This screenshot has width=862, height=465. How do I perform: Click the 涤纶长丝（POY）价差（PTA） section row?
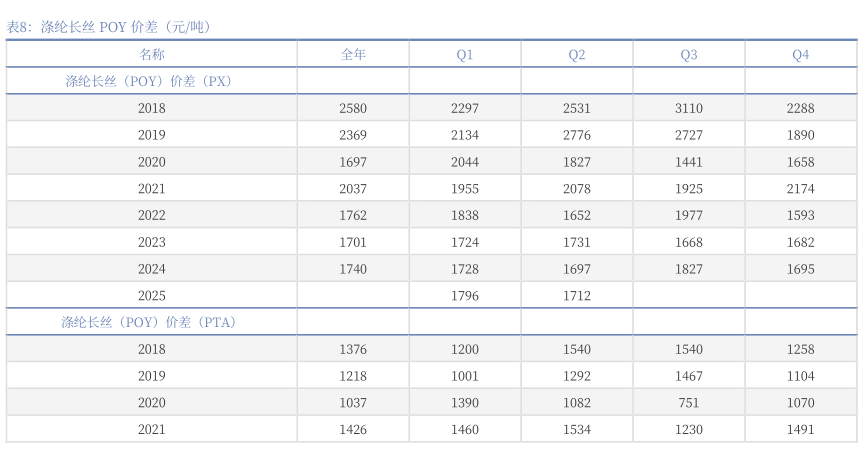tap(149, 322)
